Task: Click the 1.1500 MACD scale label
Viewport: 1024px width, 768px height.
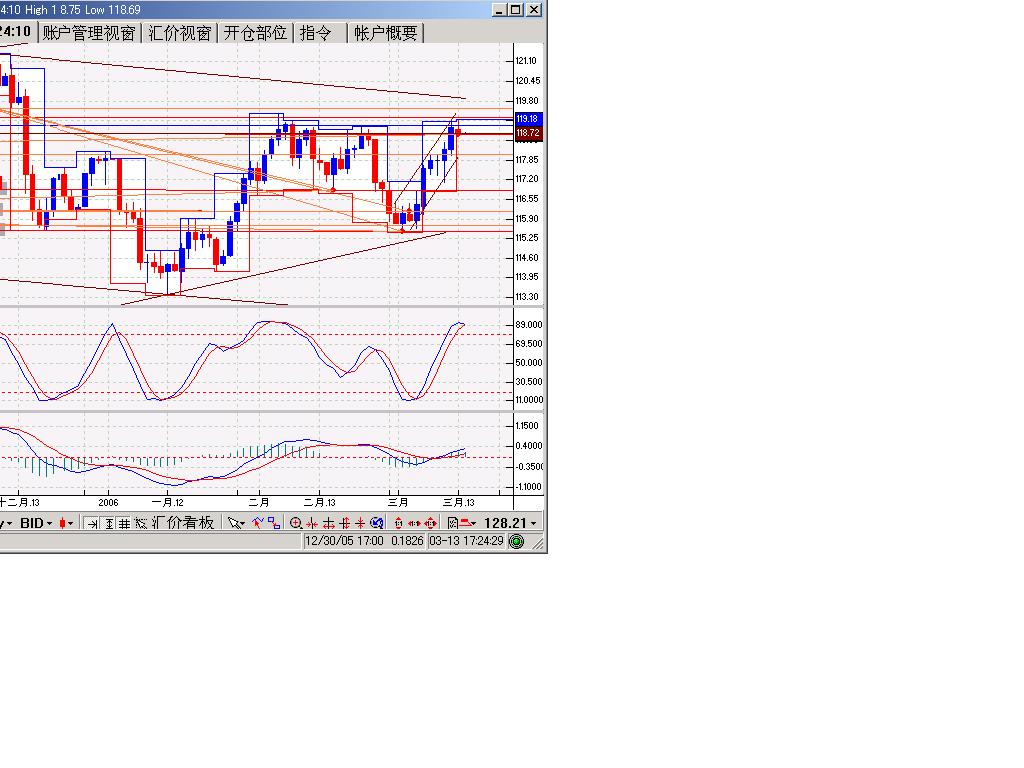Action: pyautogui.click(x=527, y=426)
